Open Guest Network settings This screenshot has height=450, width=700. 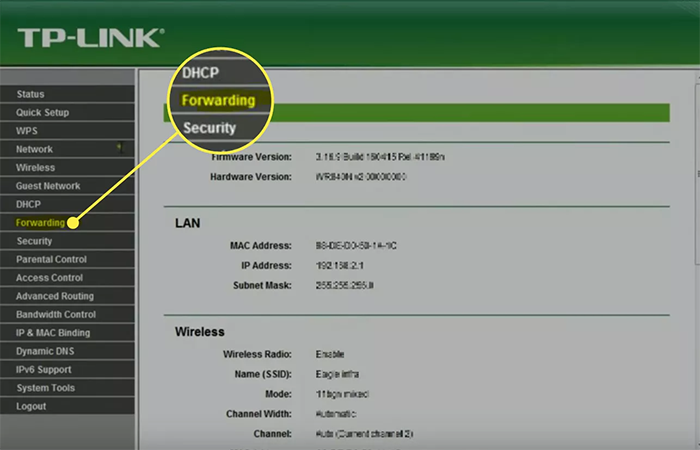coord(48,186)
